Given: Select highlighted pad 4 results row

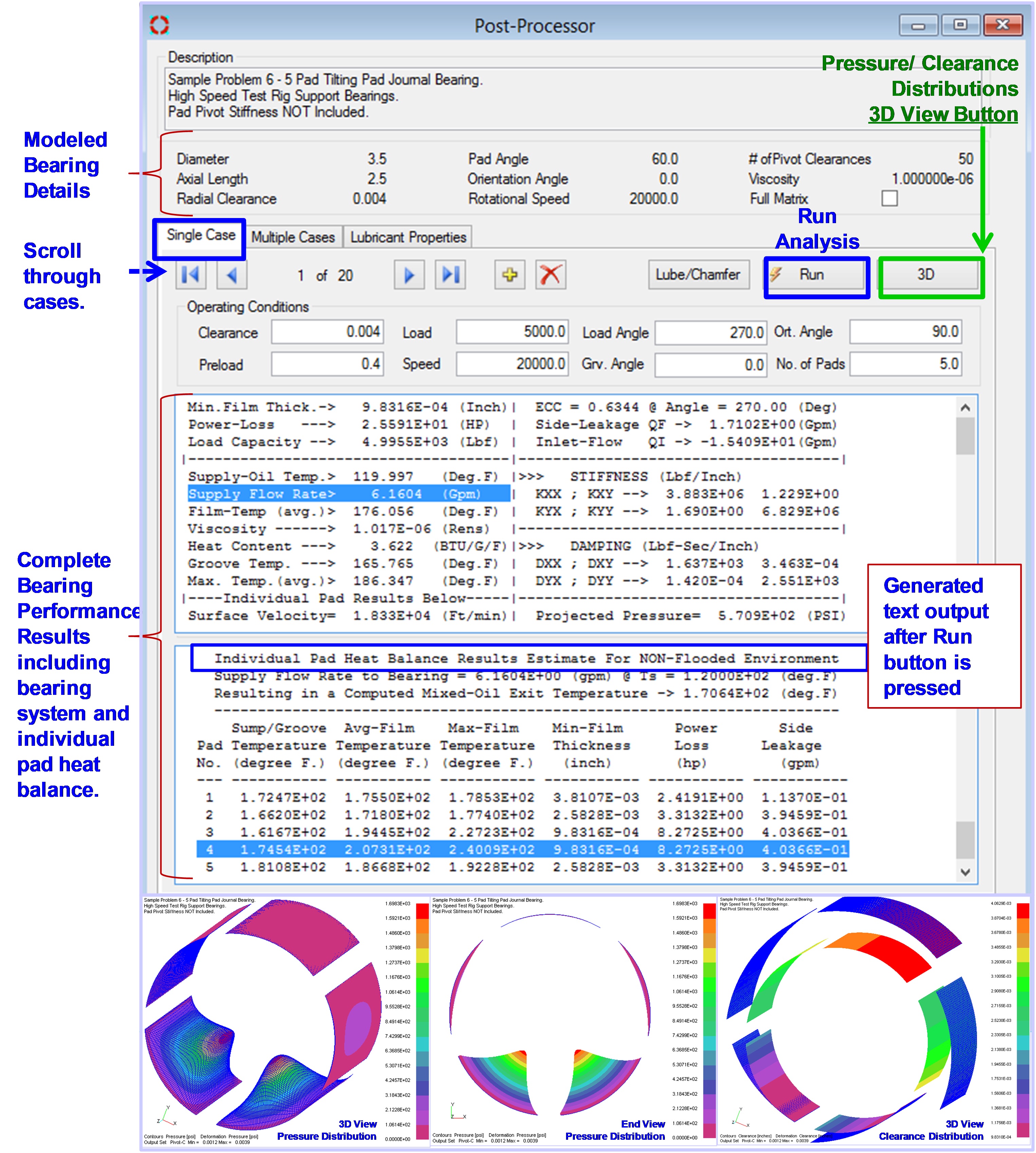Looking at the screenshot, I should 523,850.
